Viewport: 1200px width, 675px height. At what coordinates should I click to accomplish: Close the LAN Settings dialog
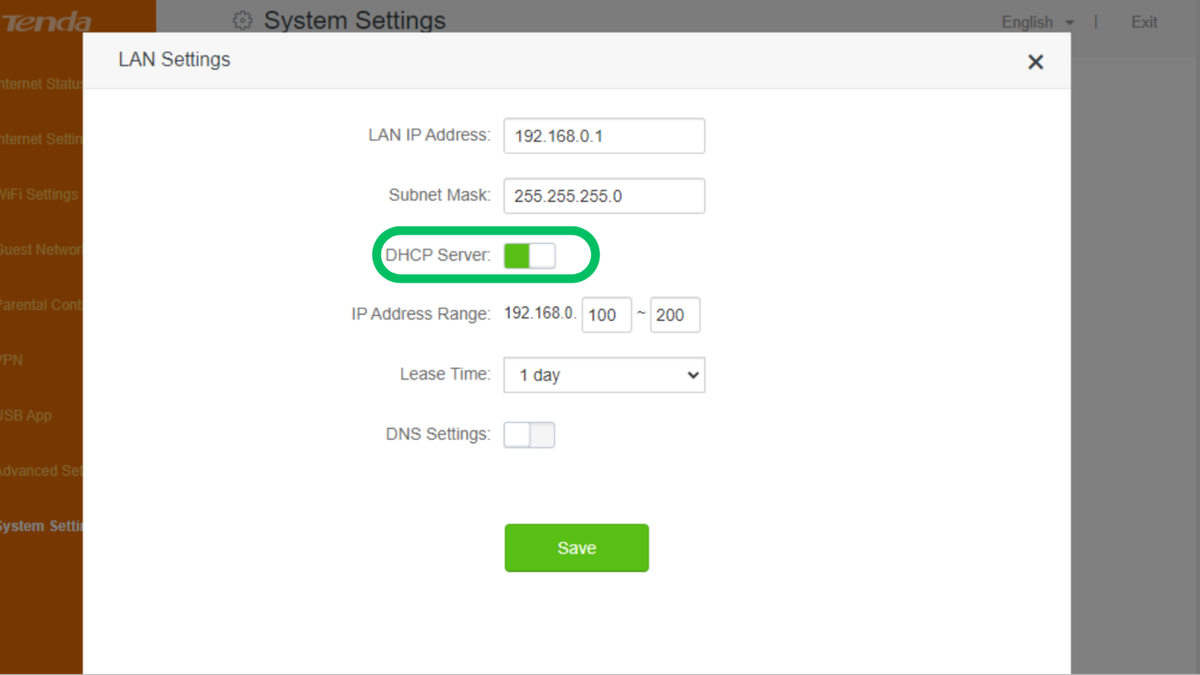[1035, 61]
